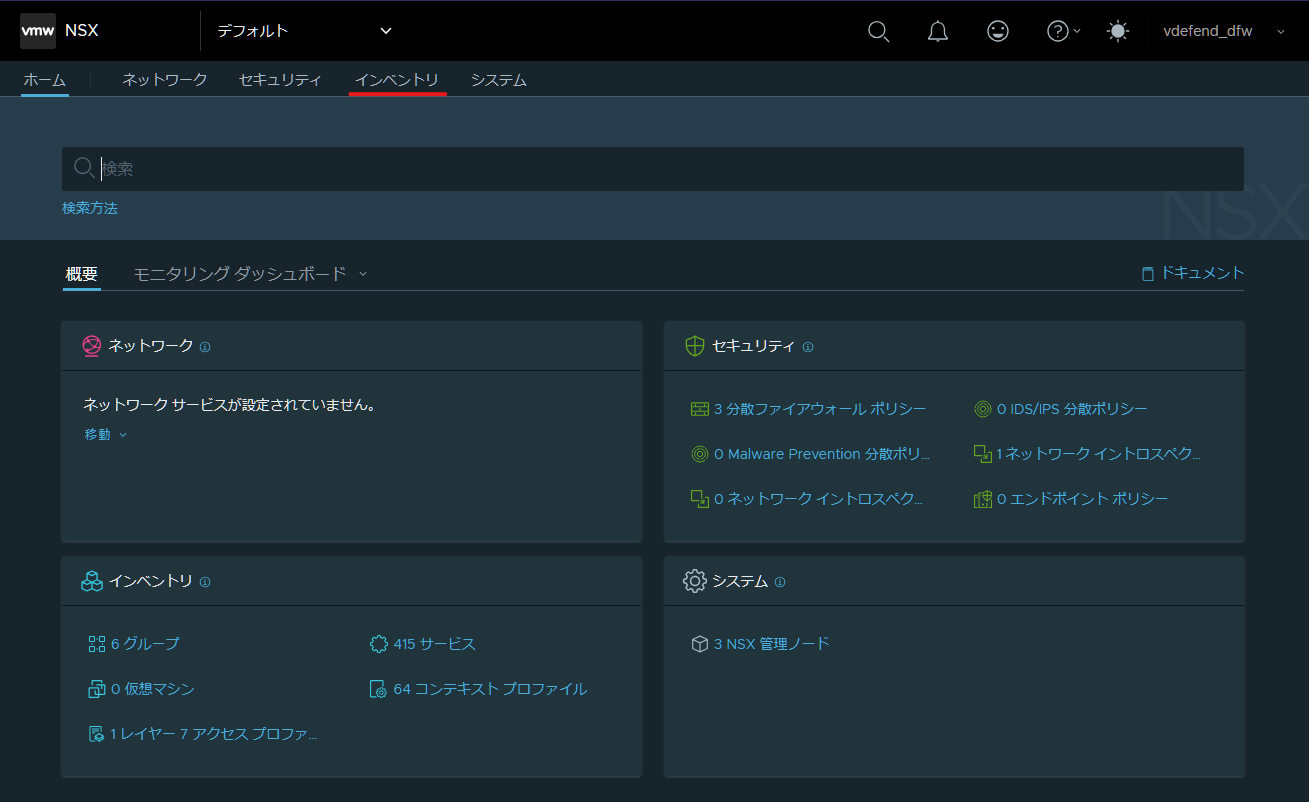Switch to the インベントリ menu tab

tap(397, 80)
